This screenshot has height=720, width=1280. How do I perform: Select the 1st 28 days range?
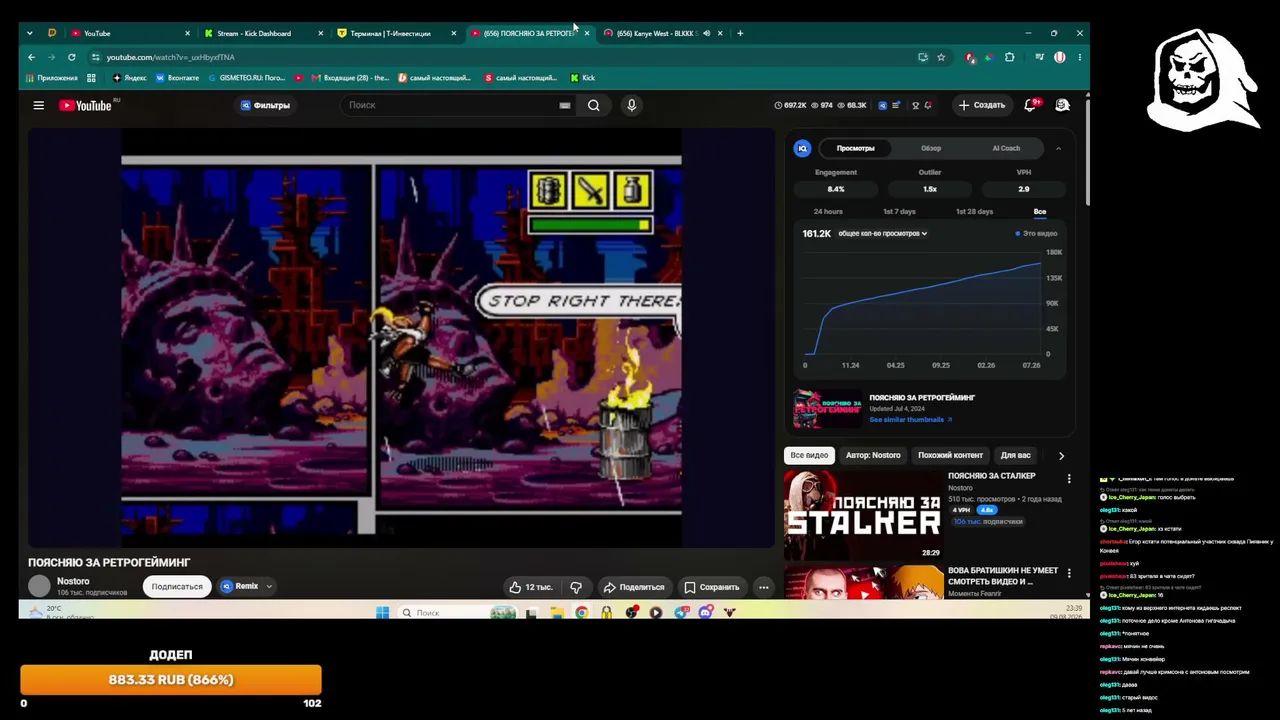[x=974, y=212]
